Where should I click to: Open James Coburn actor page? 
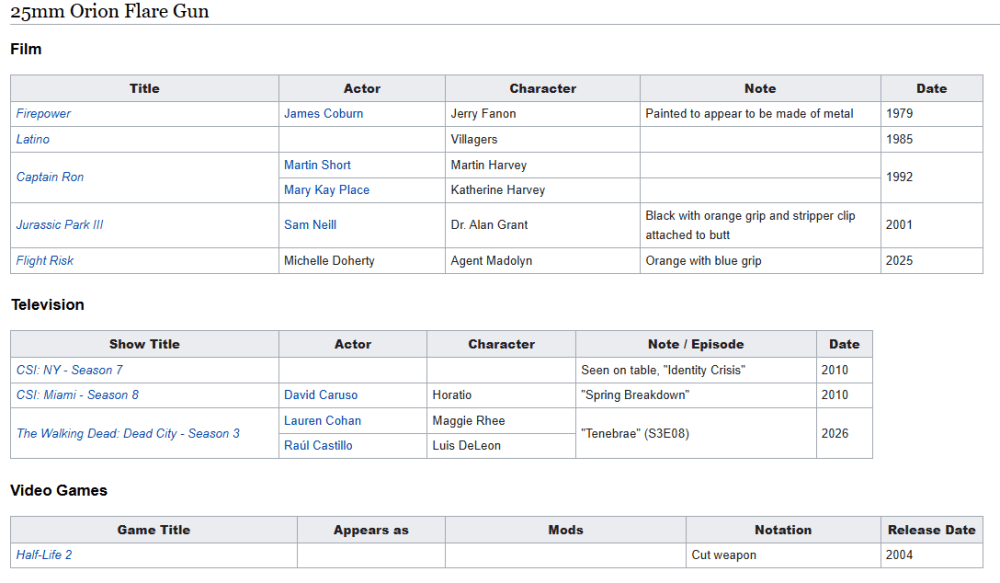323,114
